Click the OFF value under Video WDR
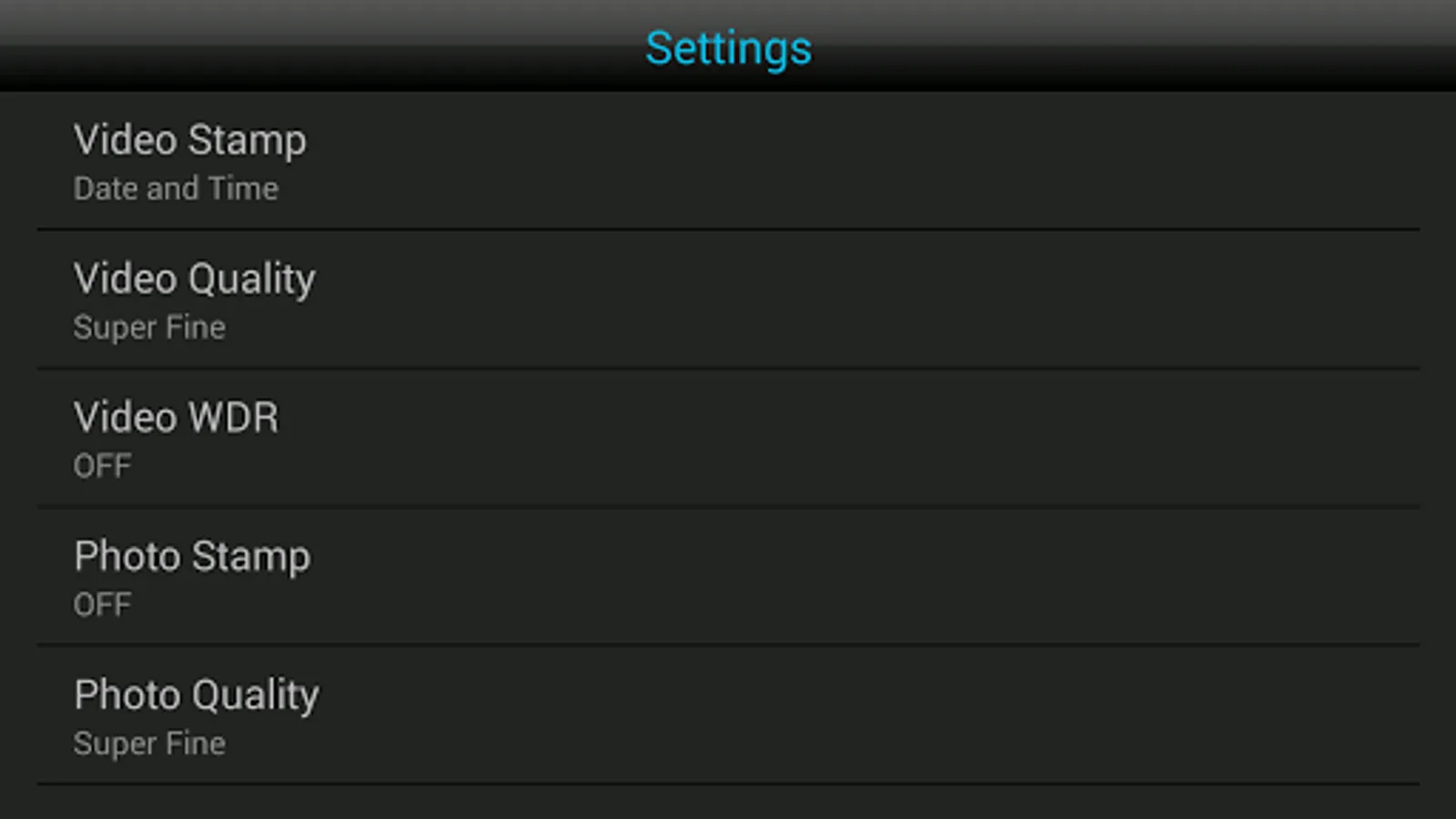Viewport: 1456px width, 819px height. pos(102,466)
